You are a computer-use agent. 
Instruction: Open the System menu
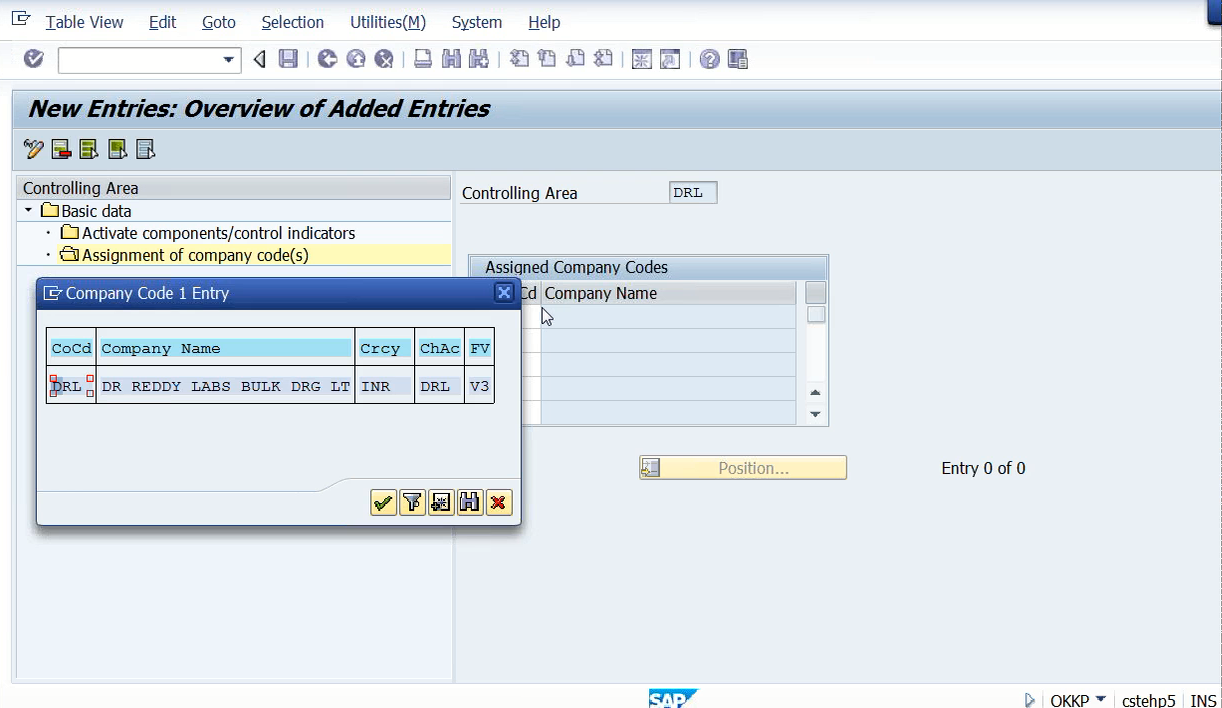[477, 22]
